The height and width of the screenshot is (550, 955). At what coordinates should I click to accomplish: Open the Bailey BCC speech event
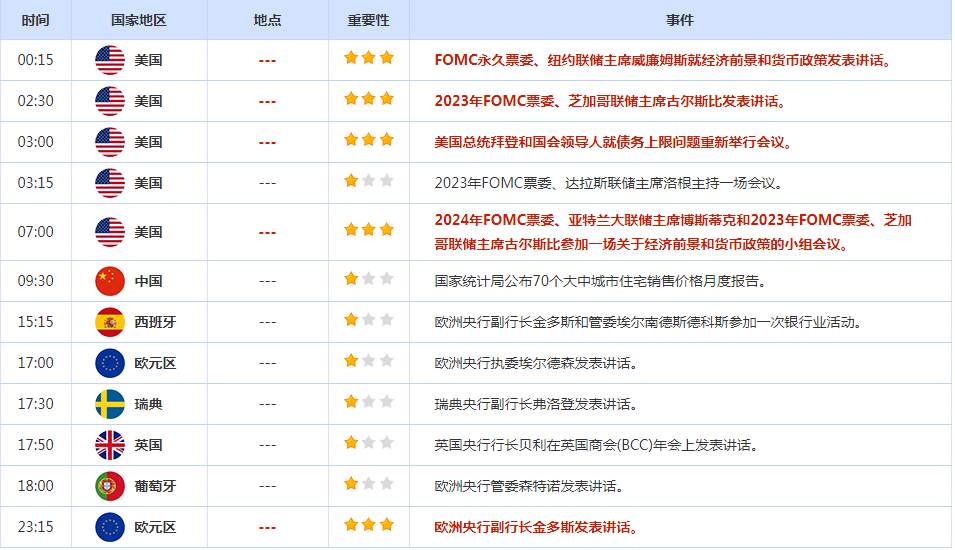(x=596, y=445)
